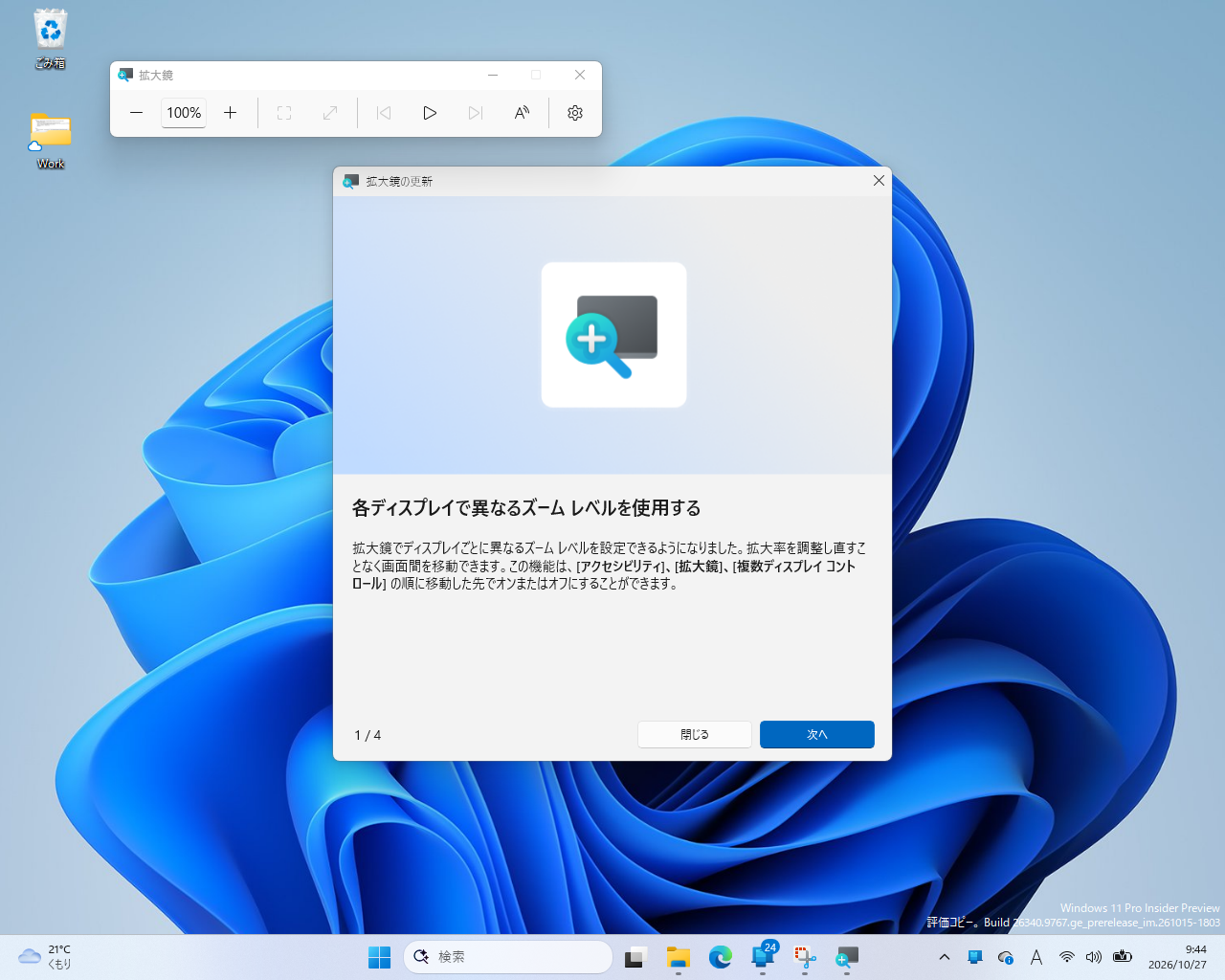Zoom out with the Magnifier minus button

click(x=137, y=113)
